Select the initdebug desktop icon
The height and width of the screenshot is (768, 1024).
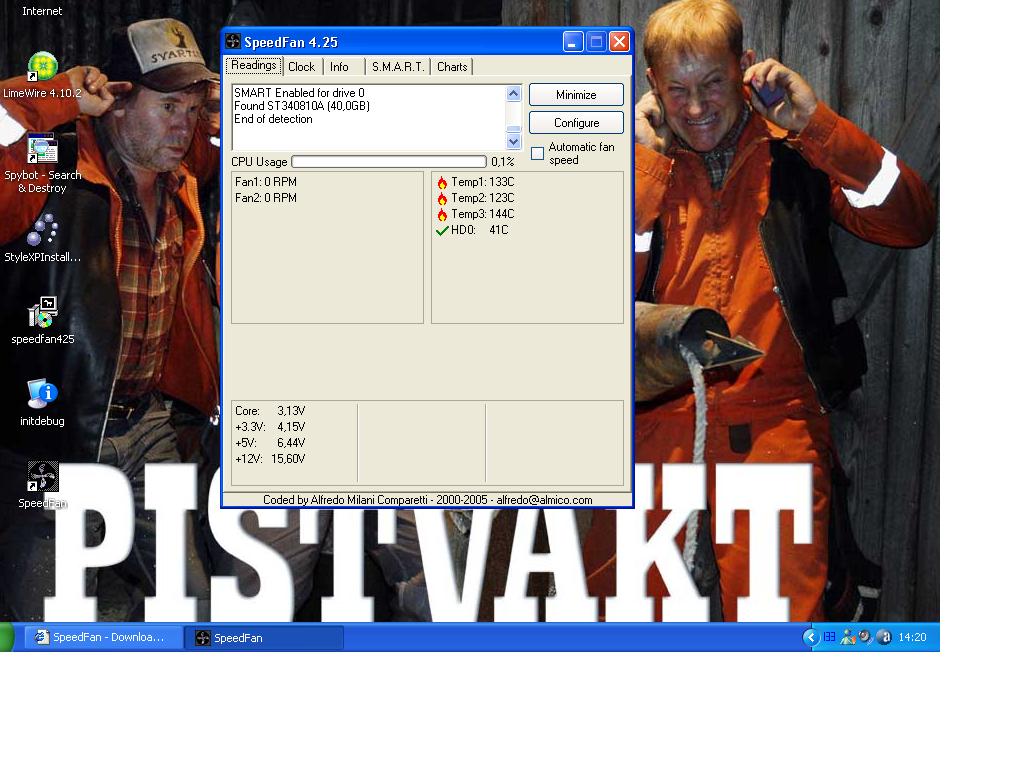(x=42, y=403)
